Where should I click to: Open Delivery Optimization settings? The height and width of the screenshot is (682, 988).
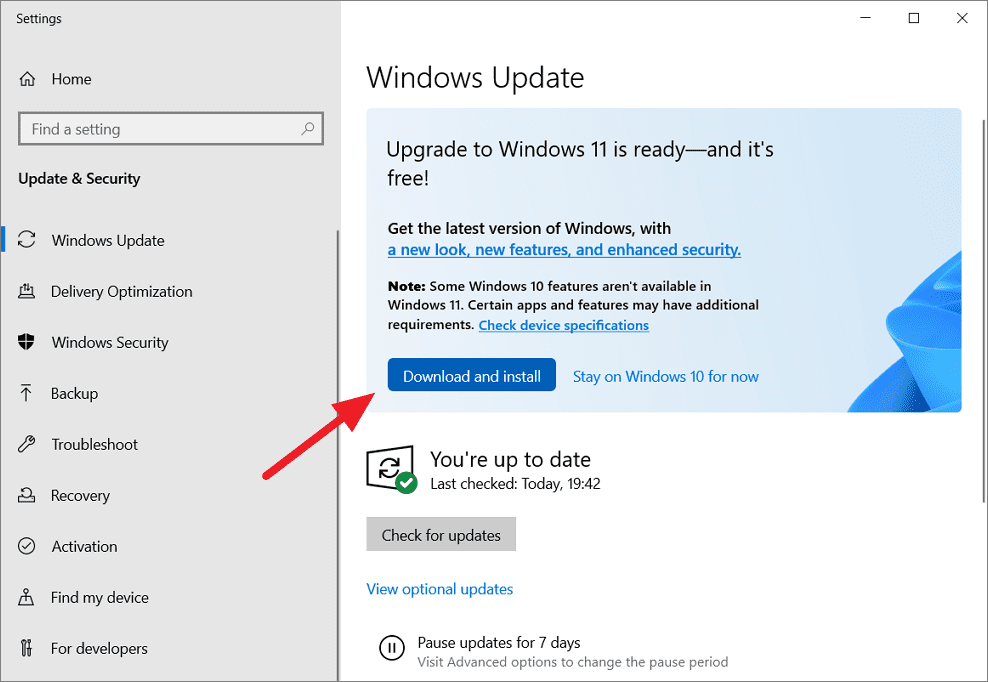[x=121, y=291]
